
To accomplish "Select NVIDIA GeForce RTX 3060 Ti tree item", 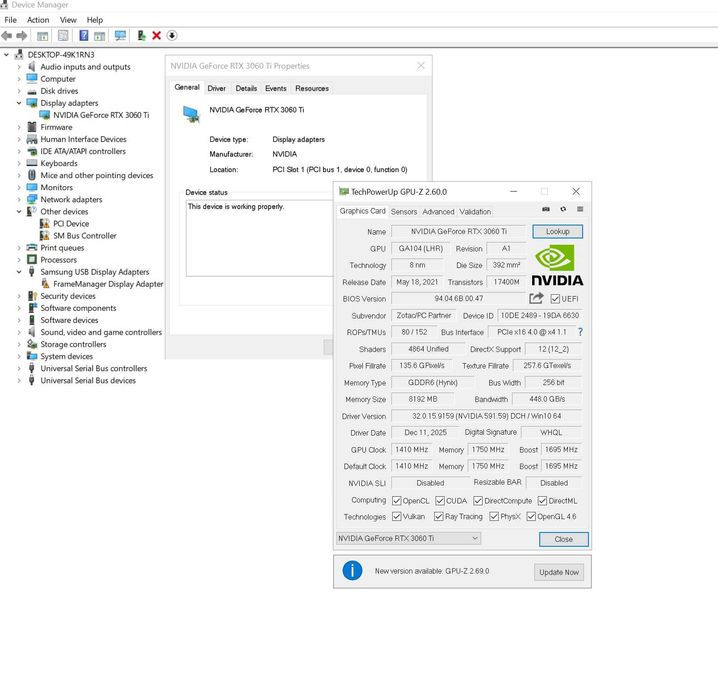I will point(101,115).
